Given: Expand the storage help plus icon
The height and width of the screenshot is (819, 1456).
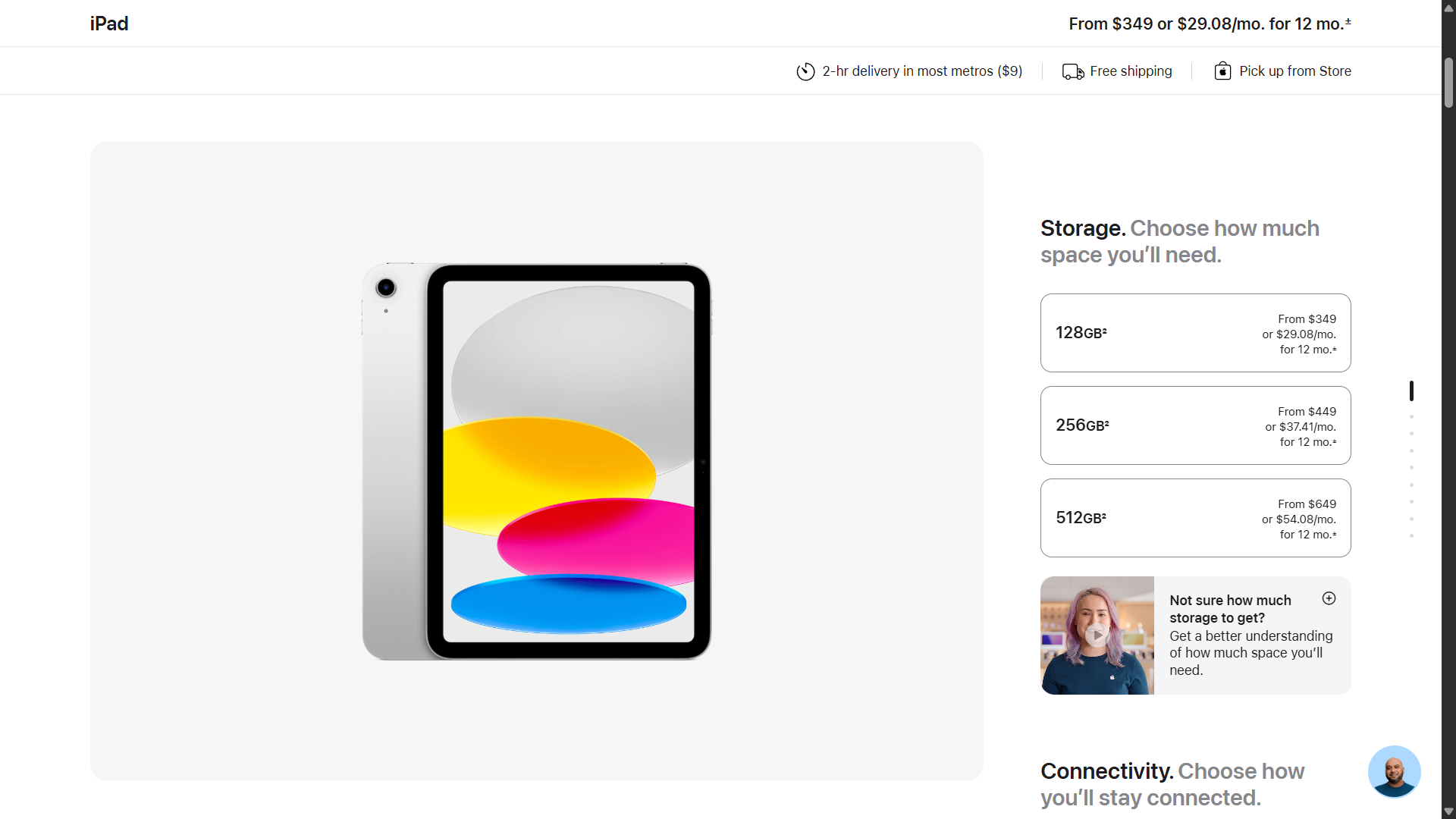Looking at the screenshot, I should click(1329, 598).
